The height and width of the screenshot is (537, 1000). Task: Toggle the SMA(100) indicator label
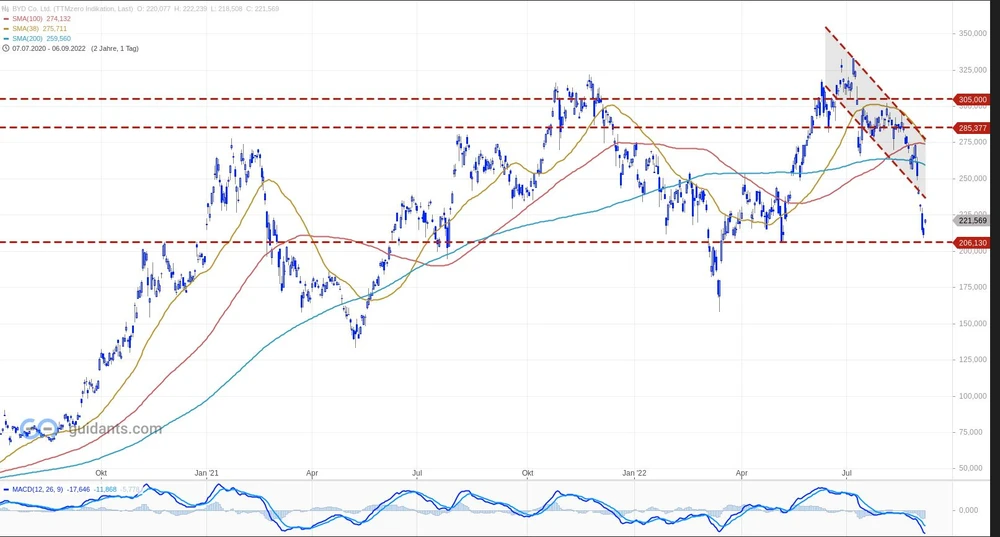(27, 18)
